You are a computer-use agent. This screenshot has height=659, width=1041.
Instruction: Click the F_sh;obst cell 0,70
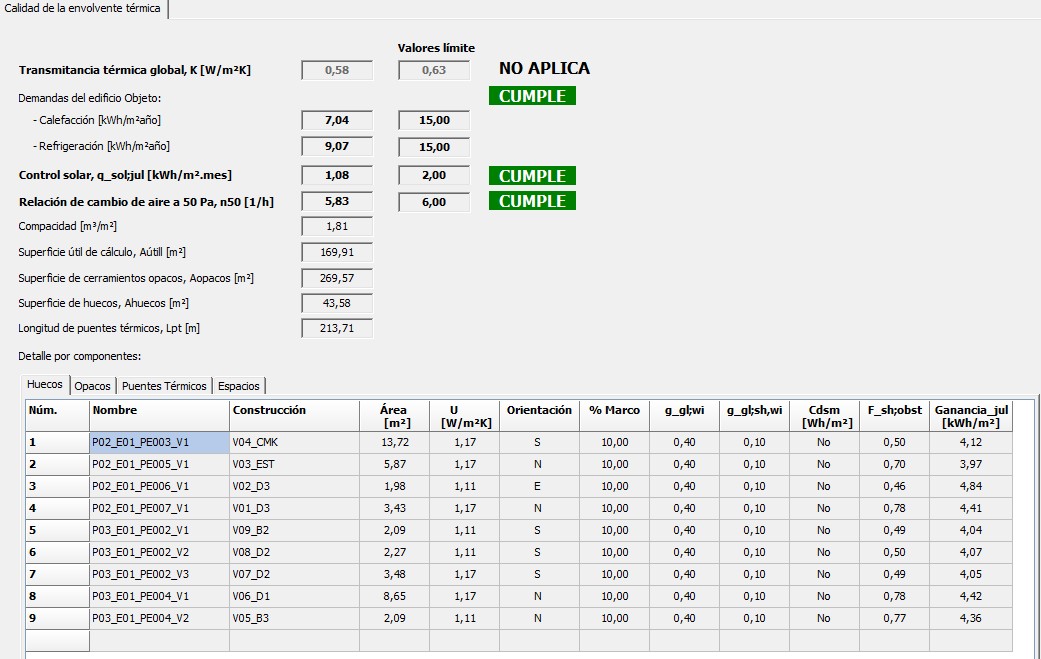[x=894, y=464]
